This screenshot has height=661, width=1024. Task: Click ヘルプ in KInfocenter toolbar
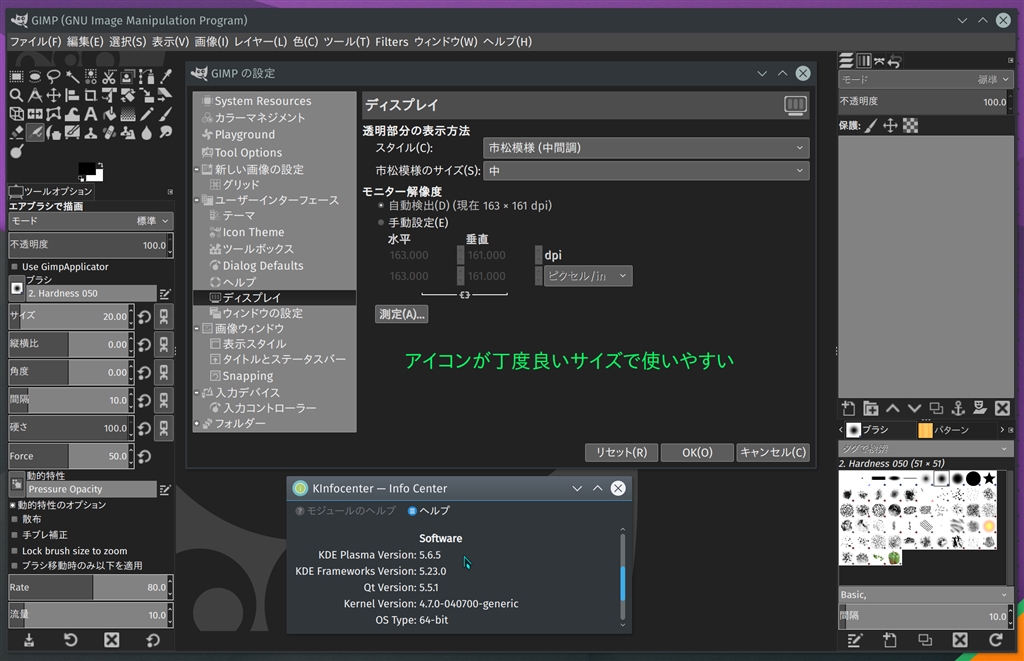[x=428, y=511]
